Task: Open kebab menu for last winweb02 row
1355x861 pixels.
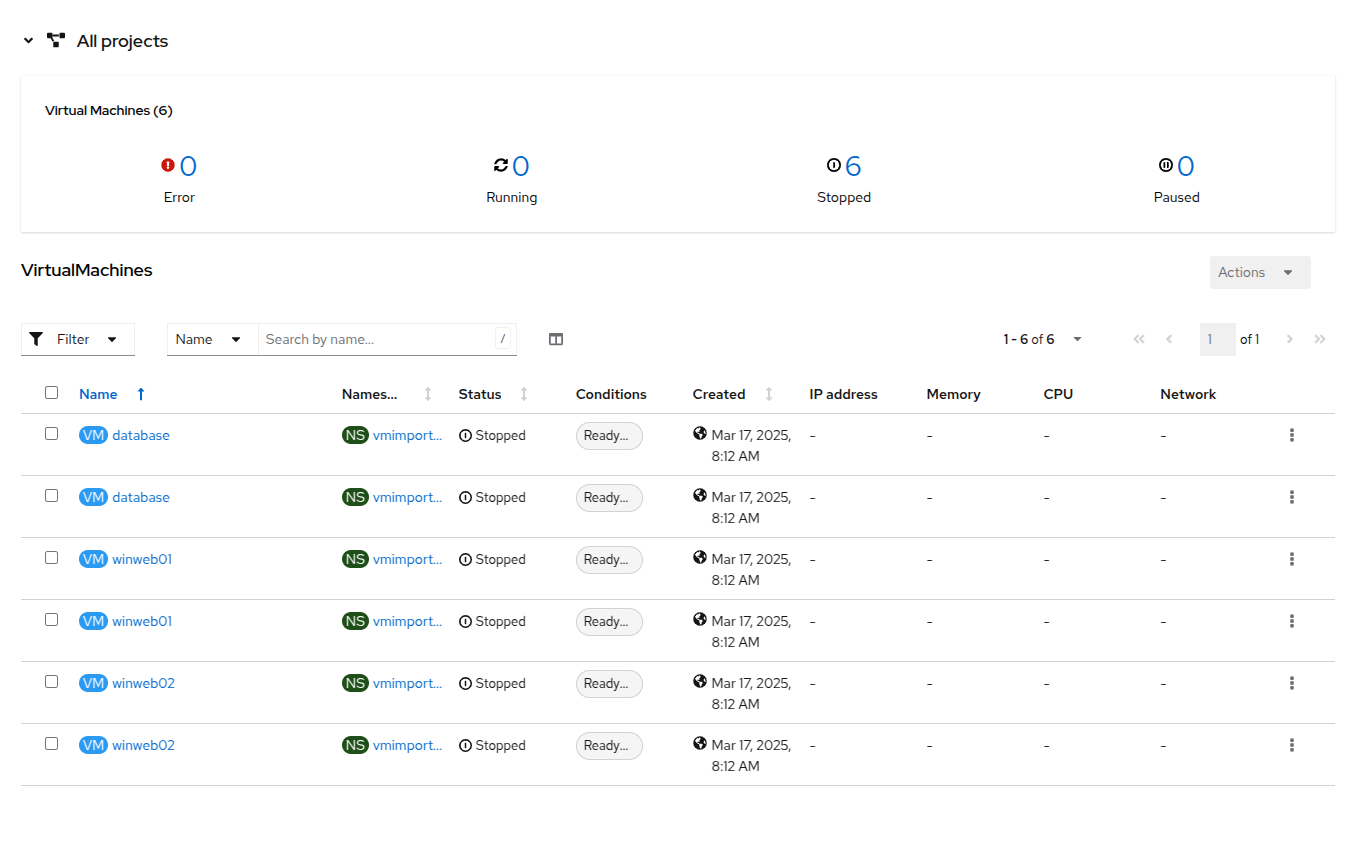Action: click(1291, 746)
